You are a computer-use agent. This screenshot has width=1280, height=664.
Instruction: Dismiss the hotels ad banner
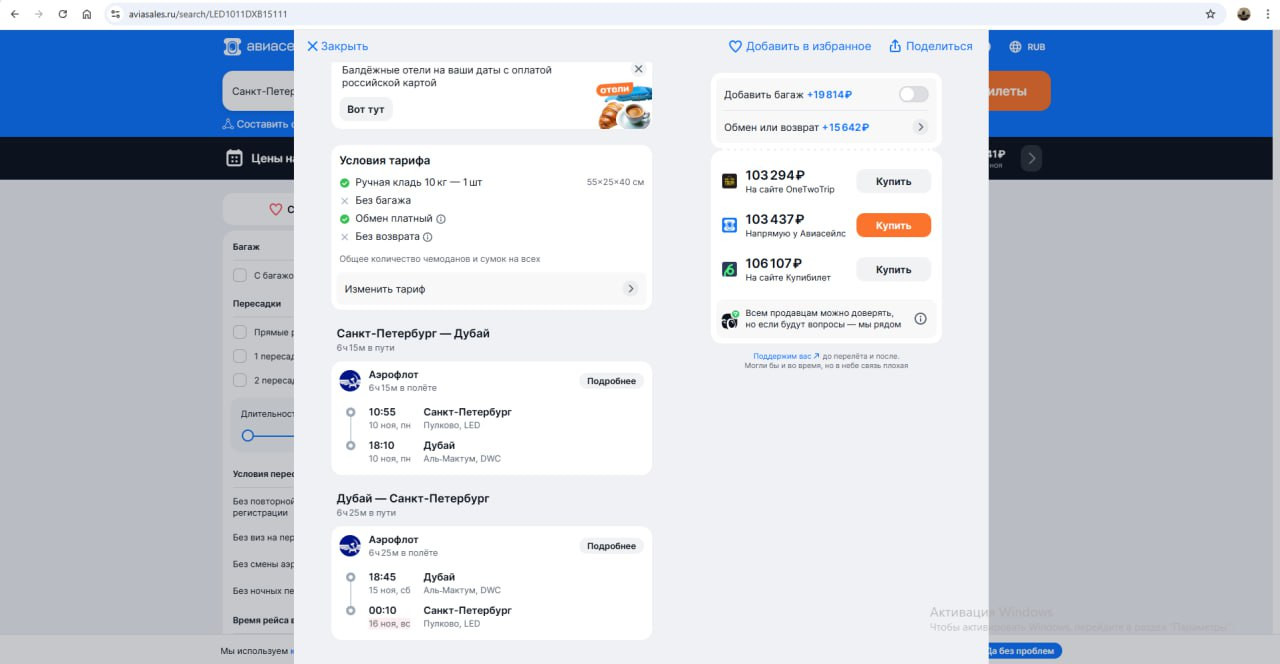point(638,69)
